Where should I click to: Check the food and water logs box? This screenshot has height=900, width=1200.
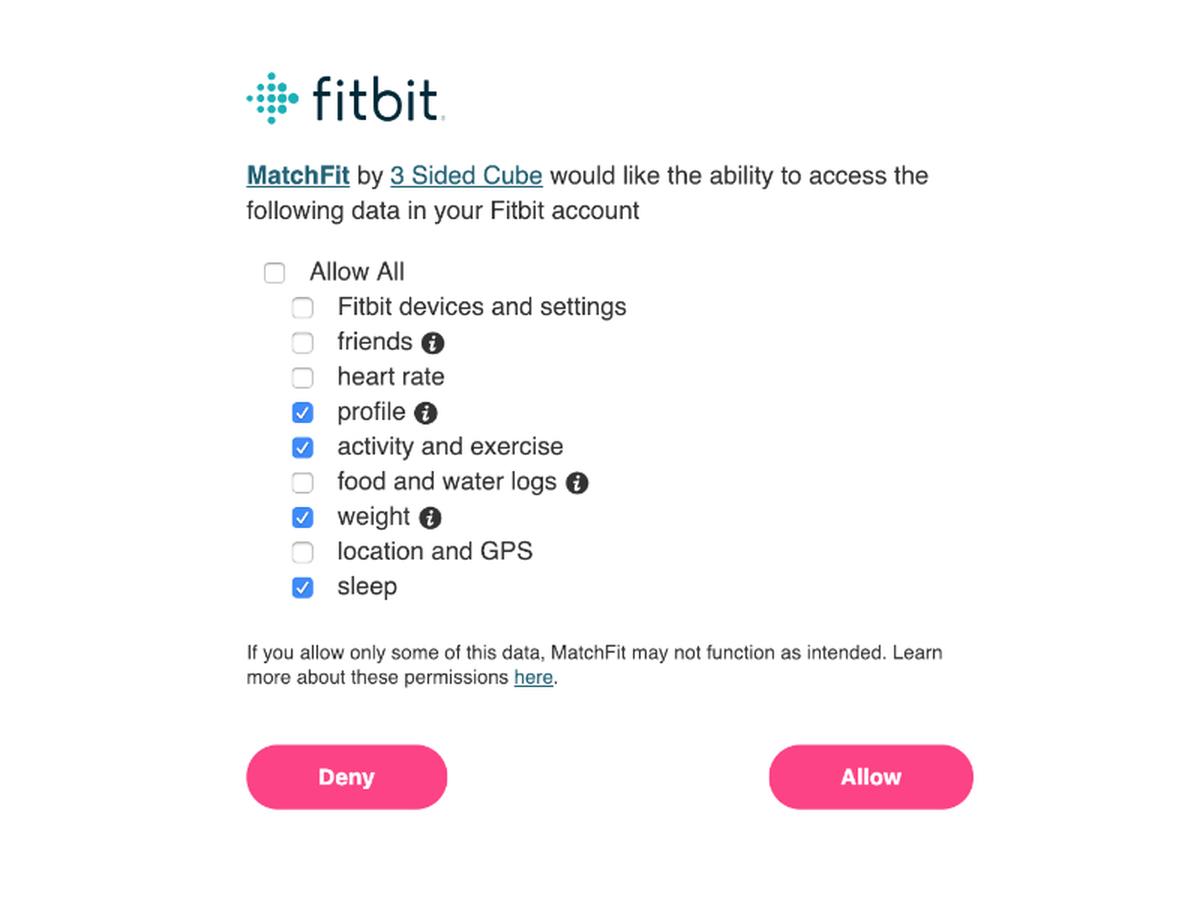pyautogui.click(x=302, y=483)
